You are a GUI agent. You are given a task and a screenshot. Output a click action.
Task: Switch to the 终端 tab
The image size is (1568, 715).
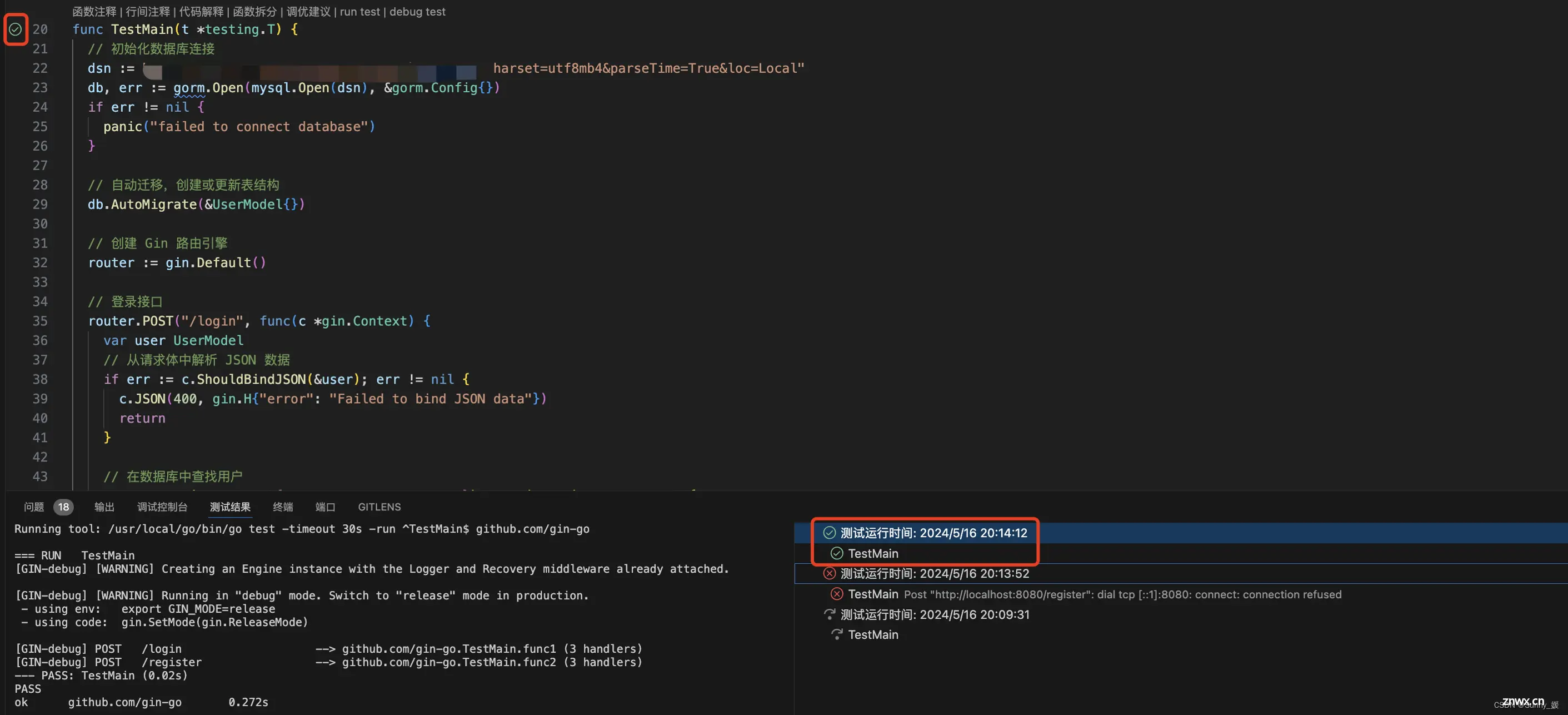pos(283,507)
